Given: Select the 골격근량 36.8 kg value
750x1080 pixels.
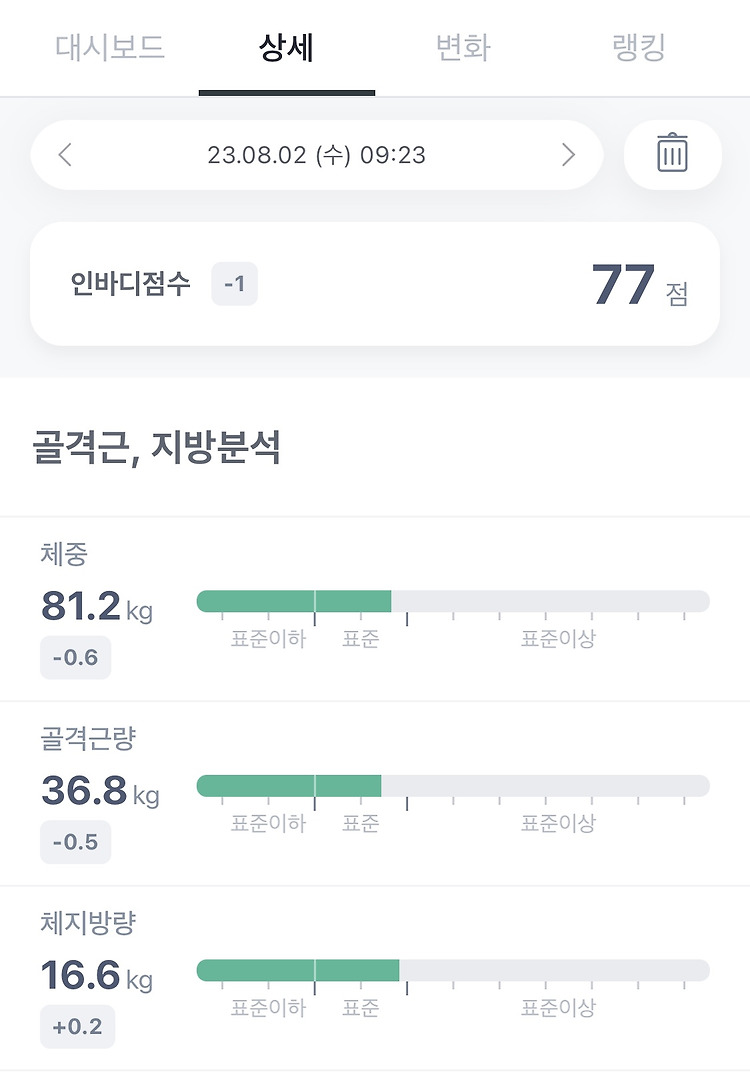Looking at the screenshot, I should [x=100, y=791].
